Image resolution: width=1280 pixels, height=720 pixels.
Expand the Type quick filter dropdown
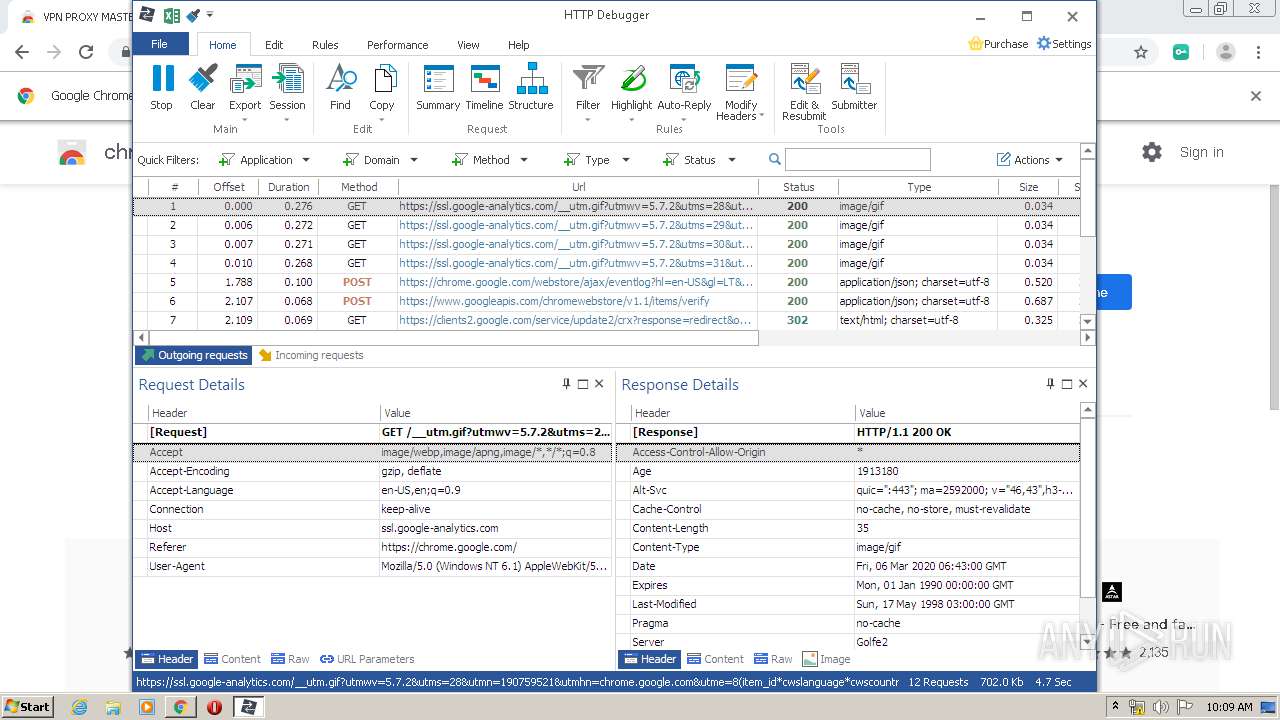pyautogui.click(x=626, y=160)
